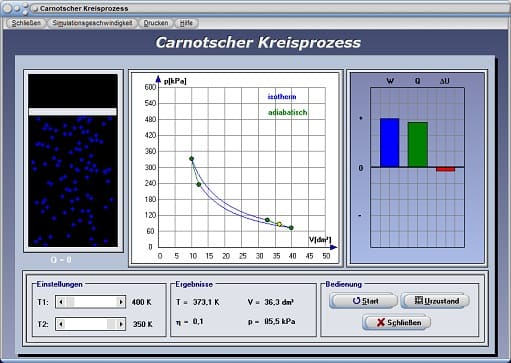The height and width of the screenshot is (363, 511).
Task: Click the green point at 40 dm³ on the curve
Action: 291,228
